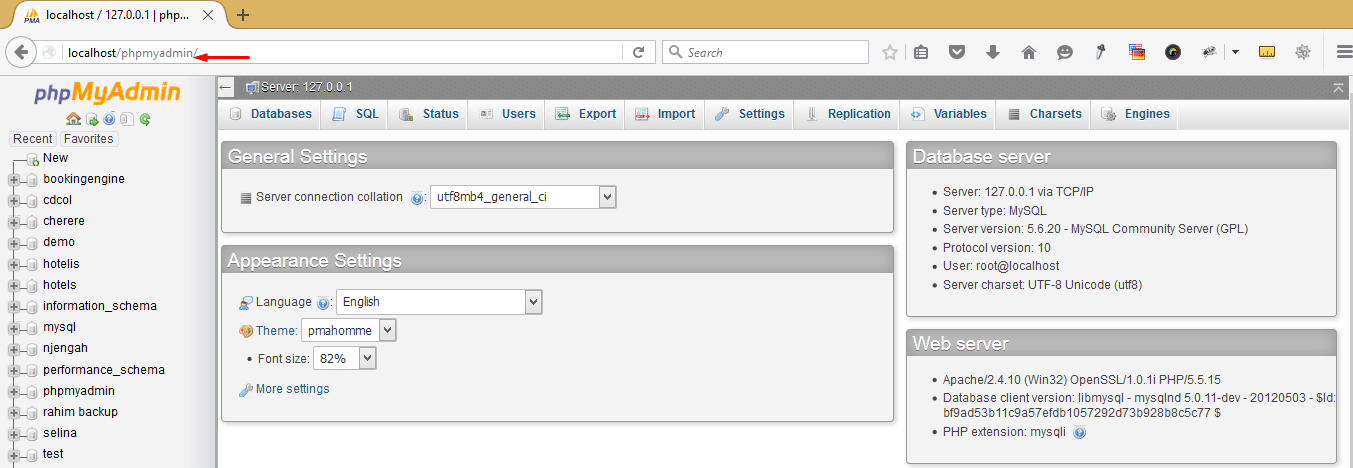Screen dimensions: 1353x468
Task: Select the phpmyadmin database in tree
Action: click(79, 391)
